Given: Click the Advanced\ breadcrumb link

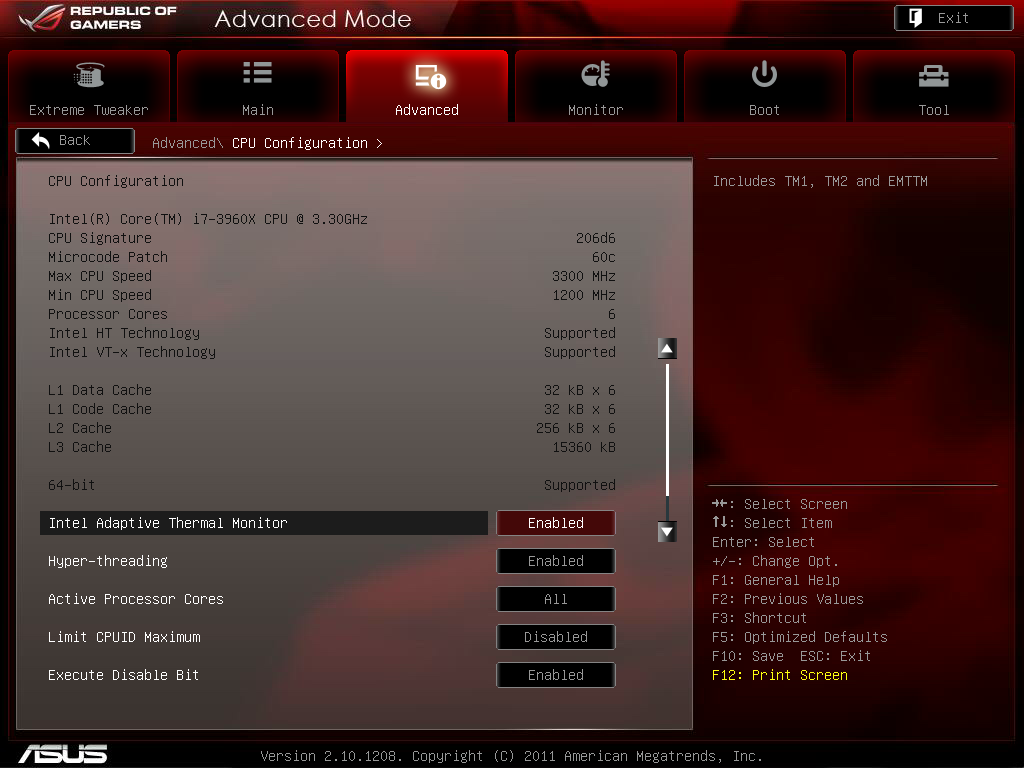Looking at the screenshot, I should coord(187,143).
